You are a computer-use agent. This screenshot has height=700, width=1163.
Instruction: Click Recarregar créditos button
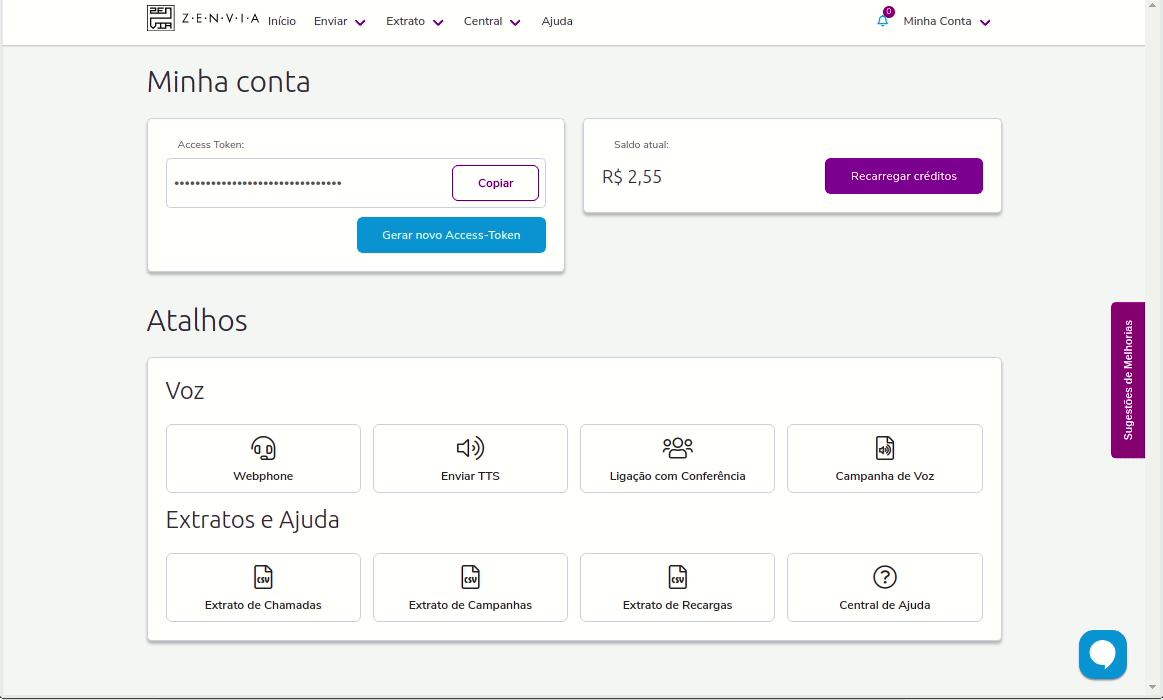(x=903, y=176)
